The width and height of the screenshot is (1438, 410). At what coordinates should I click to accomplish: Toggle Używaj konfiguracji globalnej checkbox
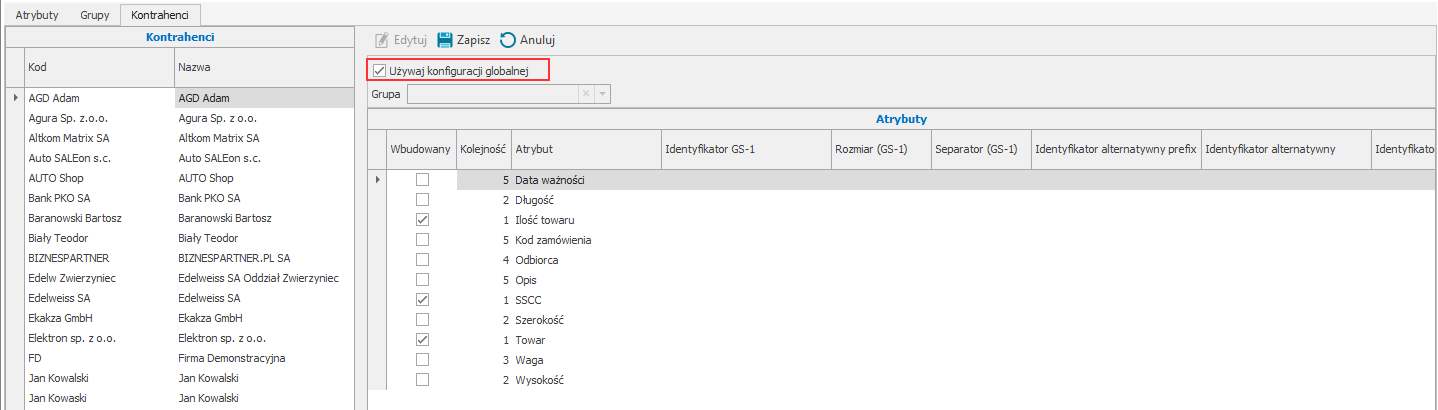[x=379, y=71]
